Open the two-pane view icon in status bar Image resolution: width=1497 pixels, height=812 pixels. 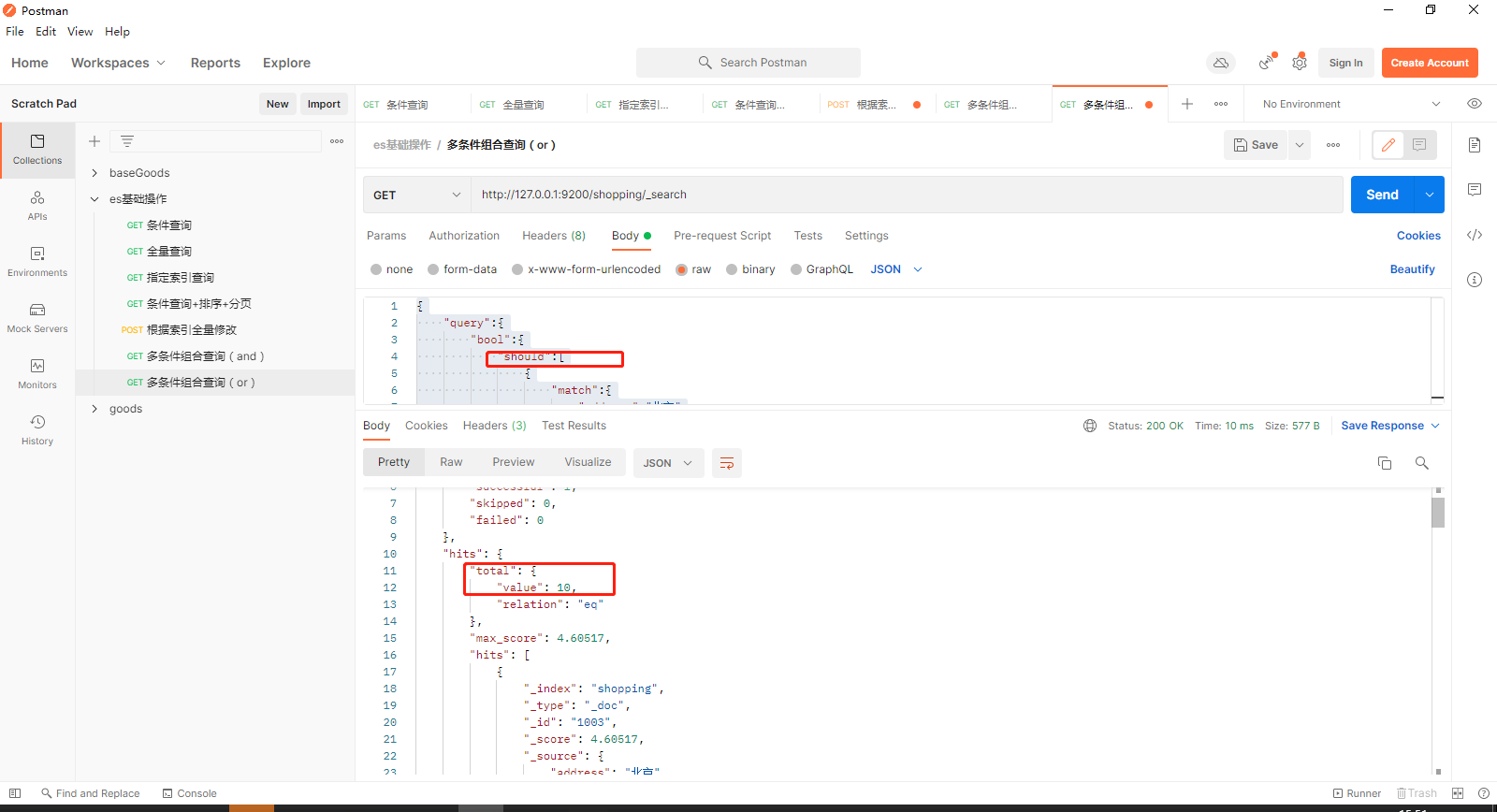(x=1458, y=793)
